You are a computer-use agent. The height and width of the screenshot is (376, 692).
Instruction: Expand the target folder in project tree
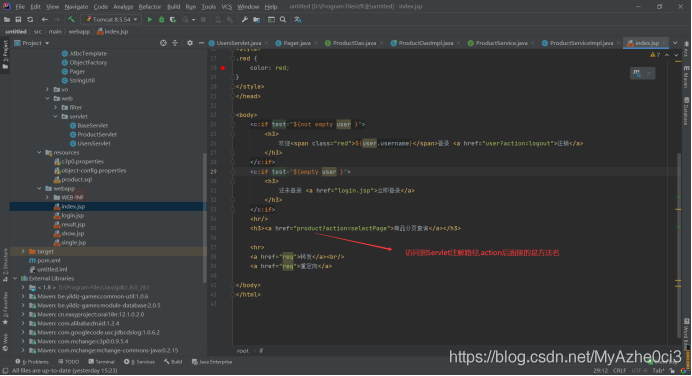click(23, 252)
